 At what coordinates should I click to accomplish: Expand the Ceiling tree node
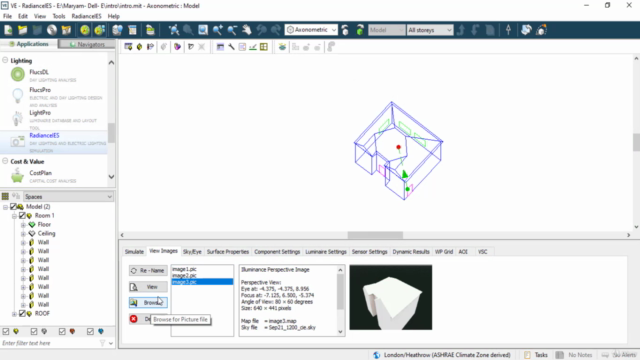pos(23,233)
